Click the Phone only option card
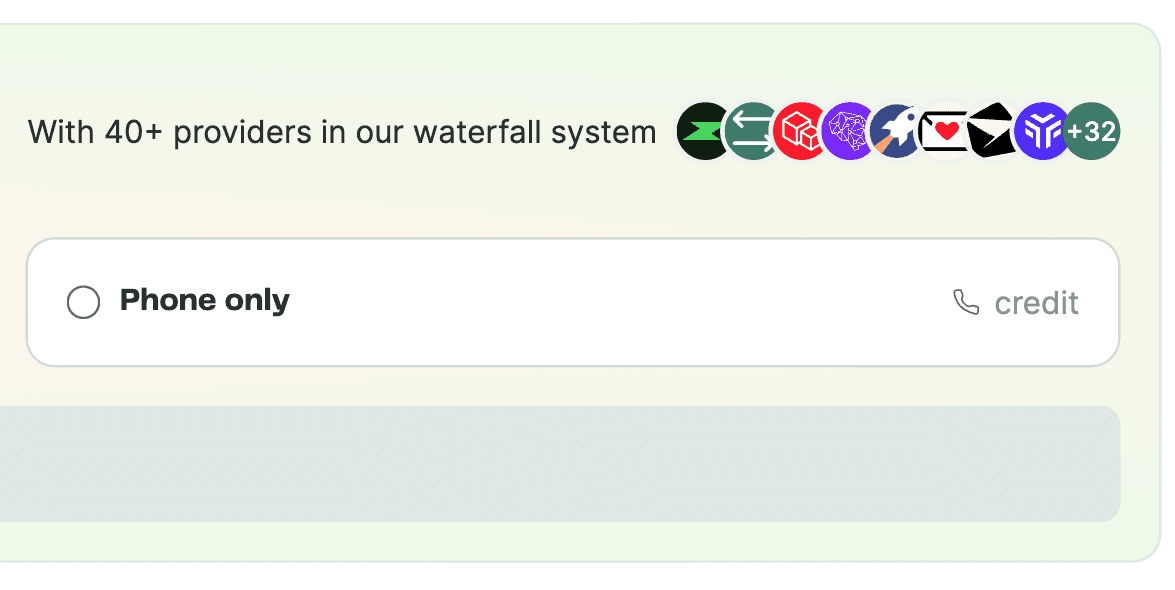 [x=575, y=301]
